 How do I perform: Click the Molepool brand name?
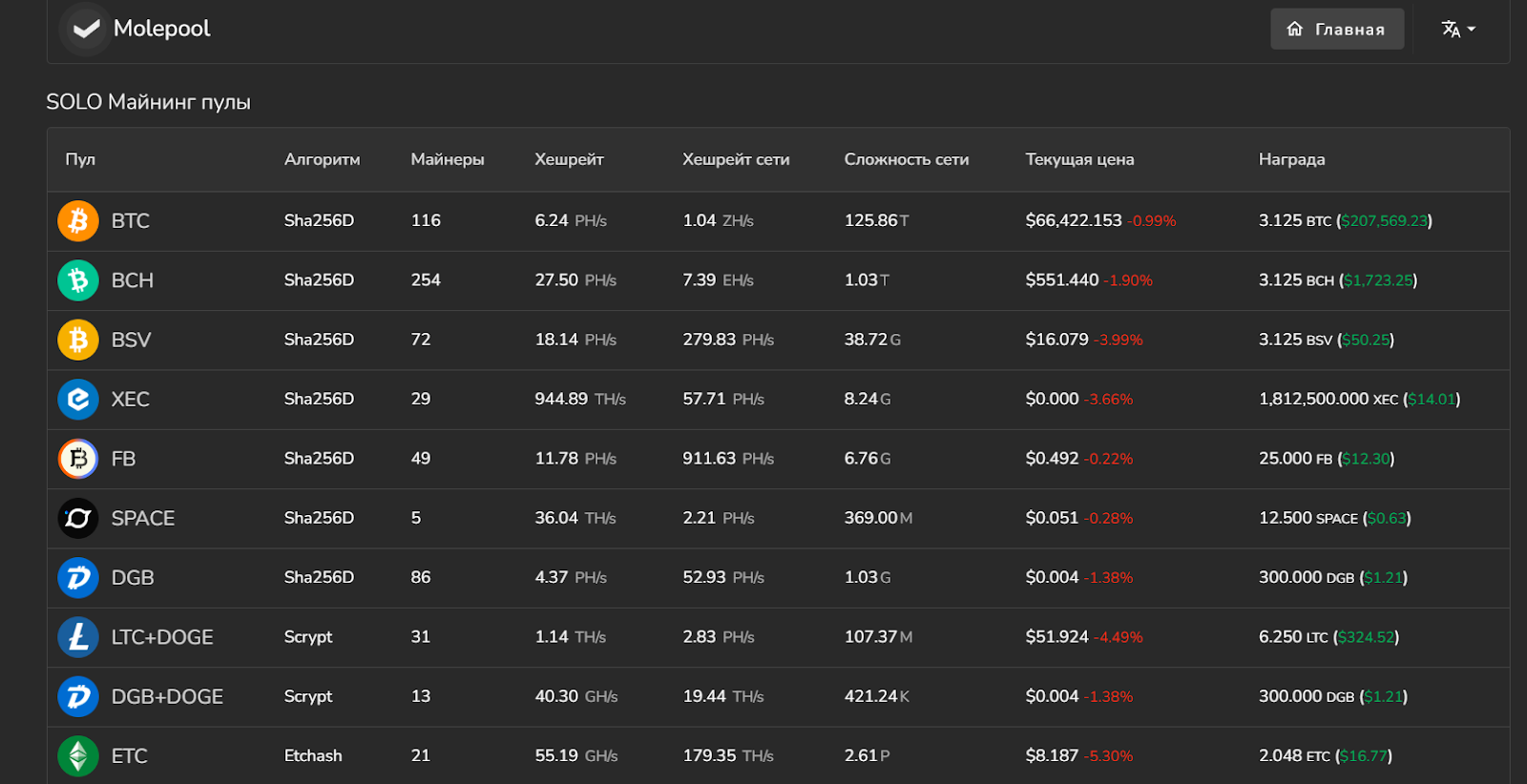162,29
